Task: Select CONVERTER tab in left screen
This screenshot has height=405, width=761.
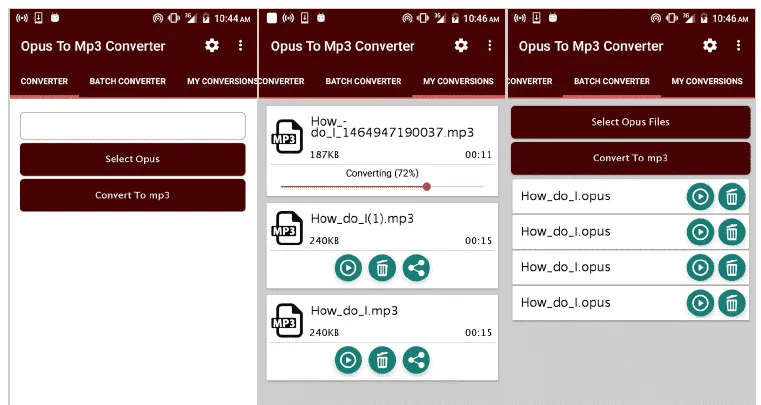Action: (44, 81)
